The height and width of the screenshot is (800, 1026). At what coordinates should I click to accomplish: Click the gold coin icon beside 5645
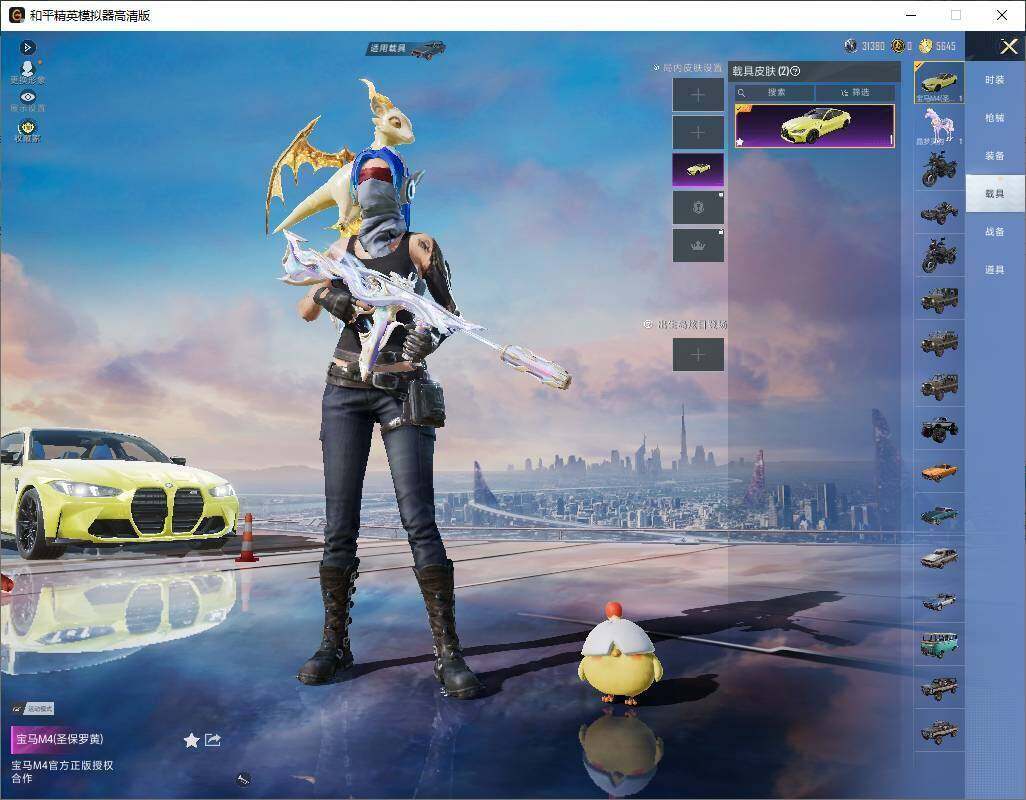[x=925, y=46]
